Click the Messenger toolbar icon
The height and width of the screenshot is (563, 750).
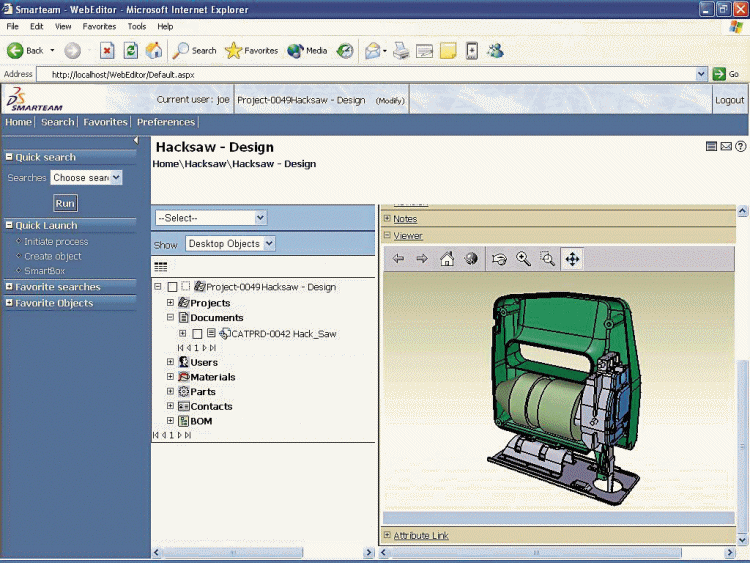[x=496, y=51]
